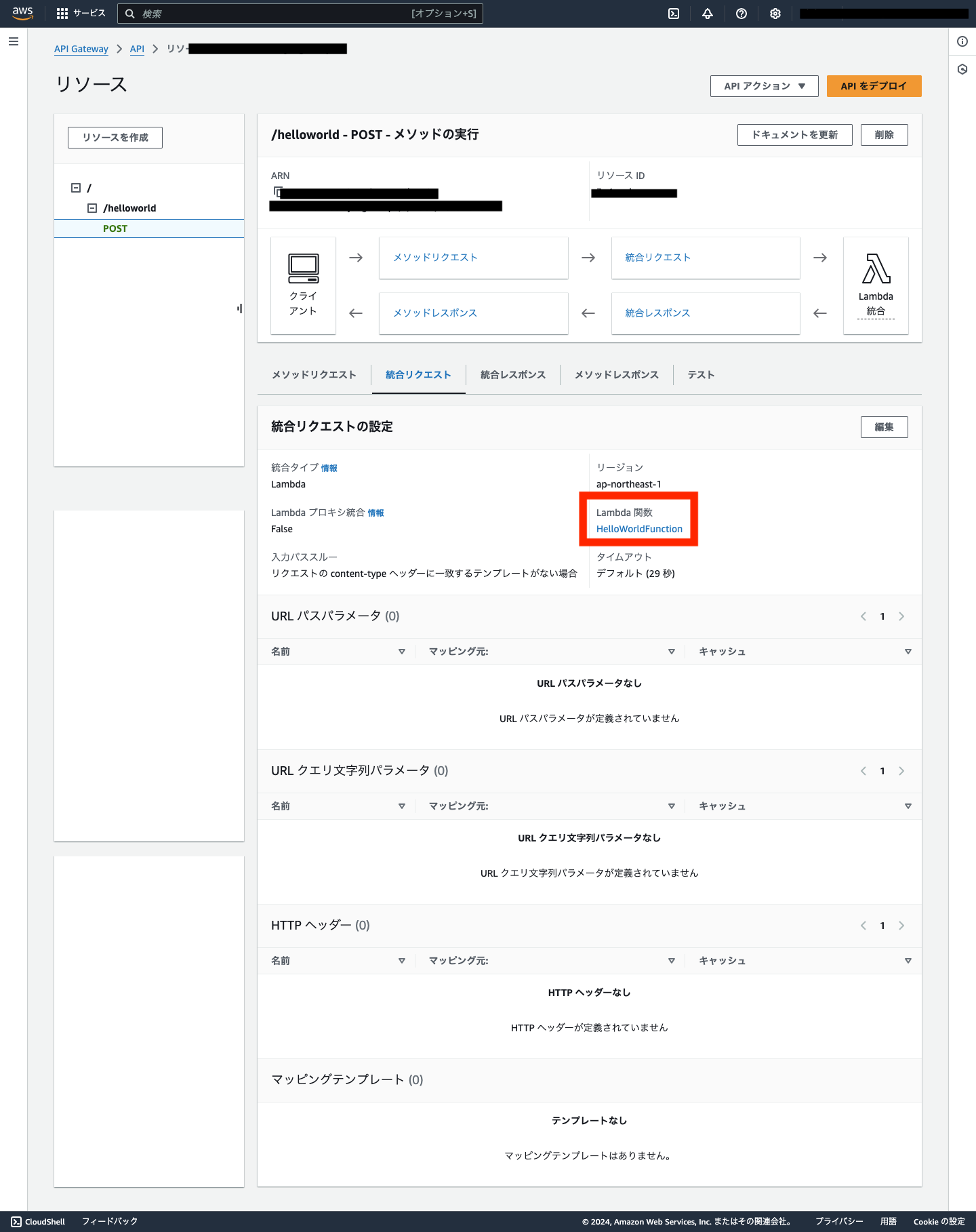The width and height of the screenshot is (976, 1232).
Task: Open the help question mark icon
Action: coord(741,14)
